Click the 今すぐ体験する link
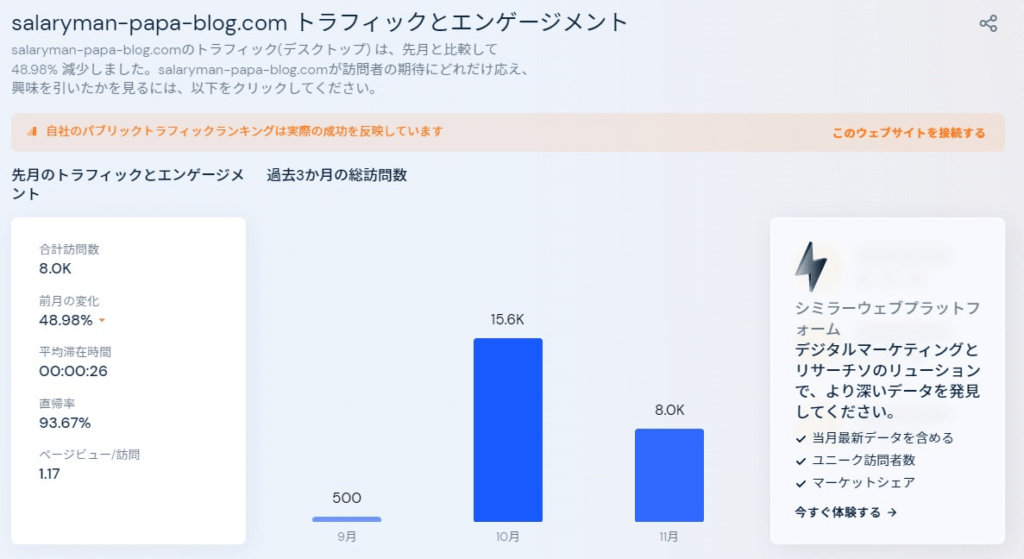 pos(838,513)
